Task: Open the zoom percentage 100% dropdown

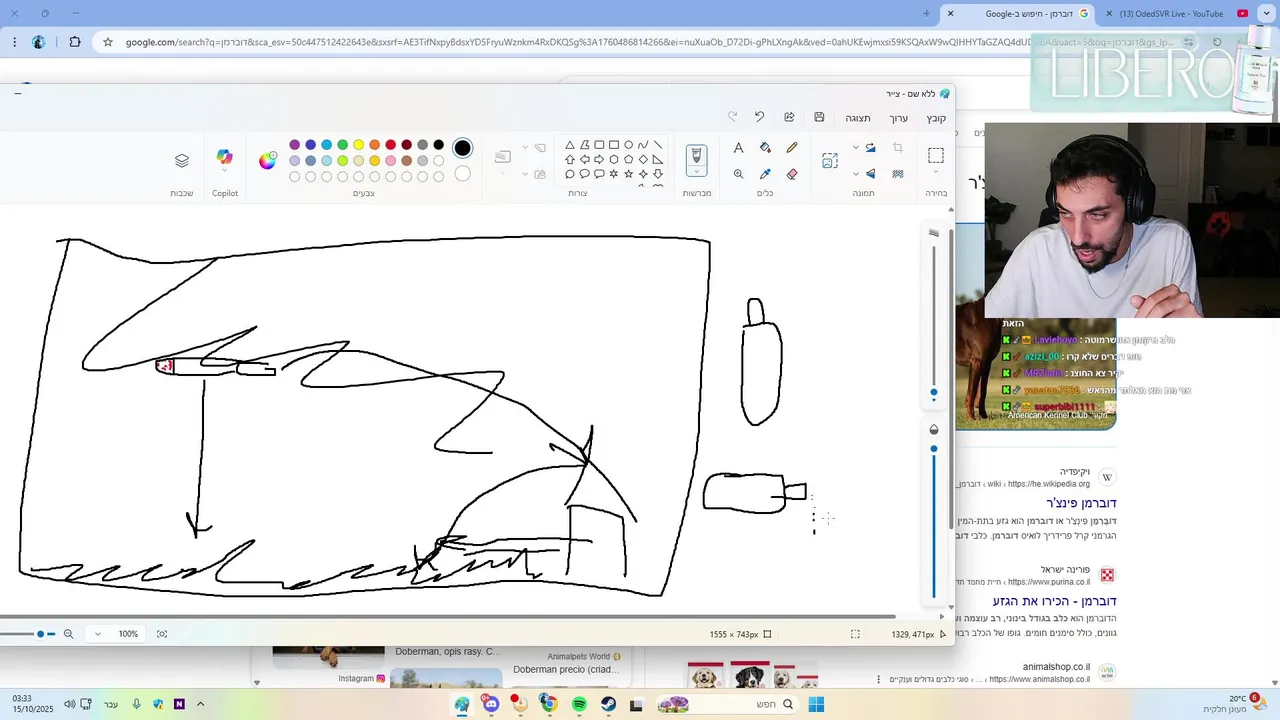Action: tap(97, 634)
